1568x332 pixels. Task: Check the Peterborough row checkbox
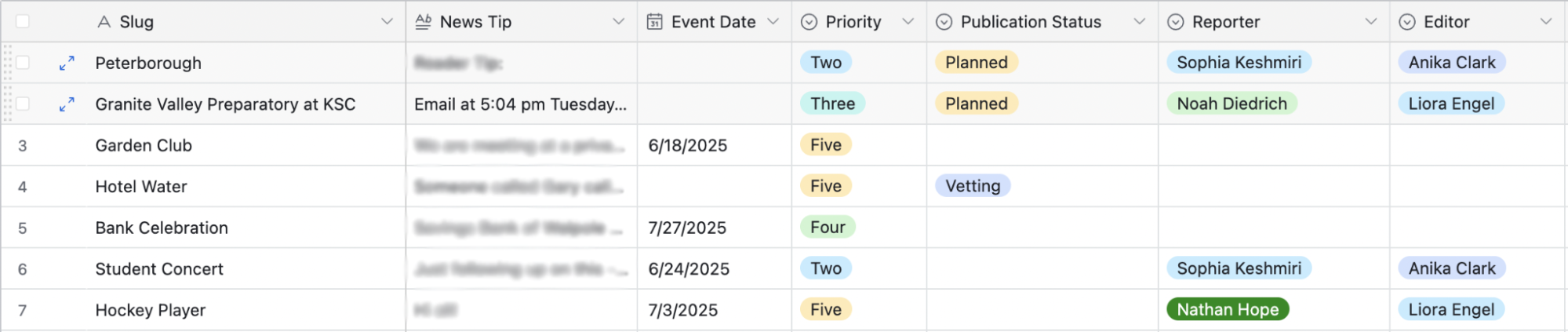[x=23, y=63]
